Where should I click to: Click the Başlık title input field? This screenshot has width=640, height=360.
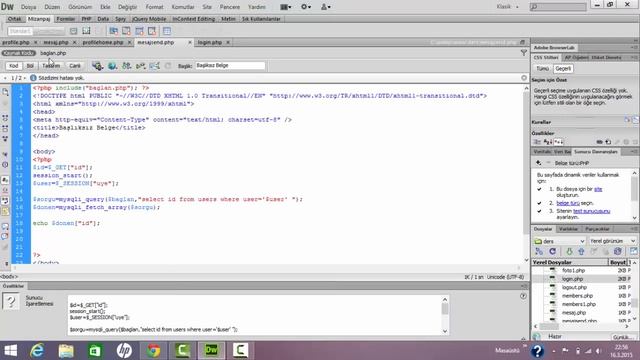[230, 65]
